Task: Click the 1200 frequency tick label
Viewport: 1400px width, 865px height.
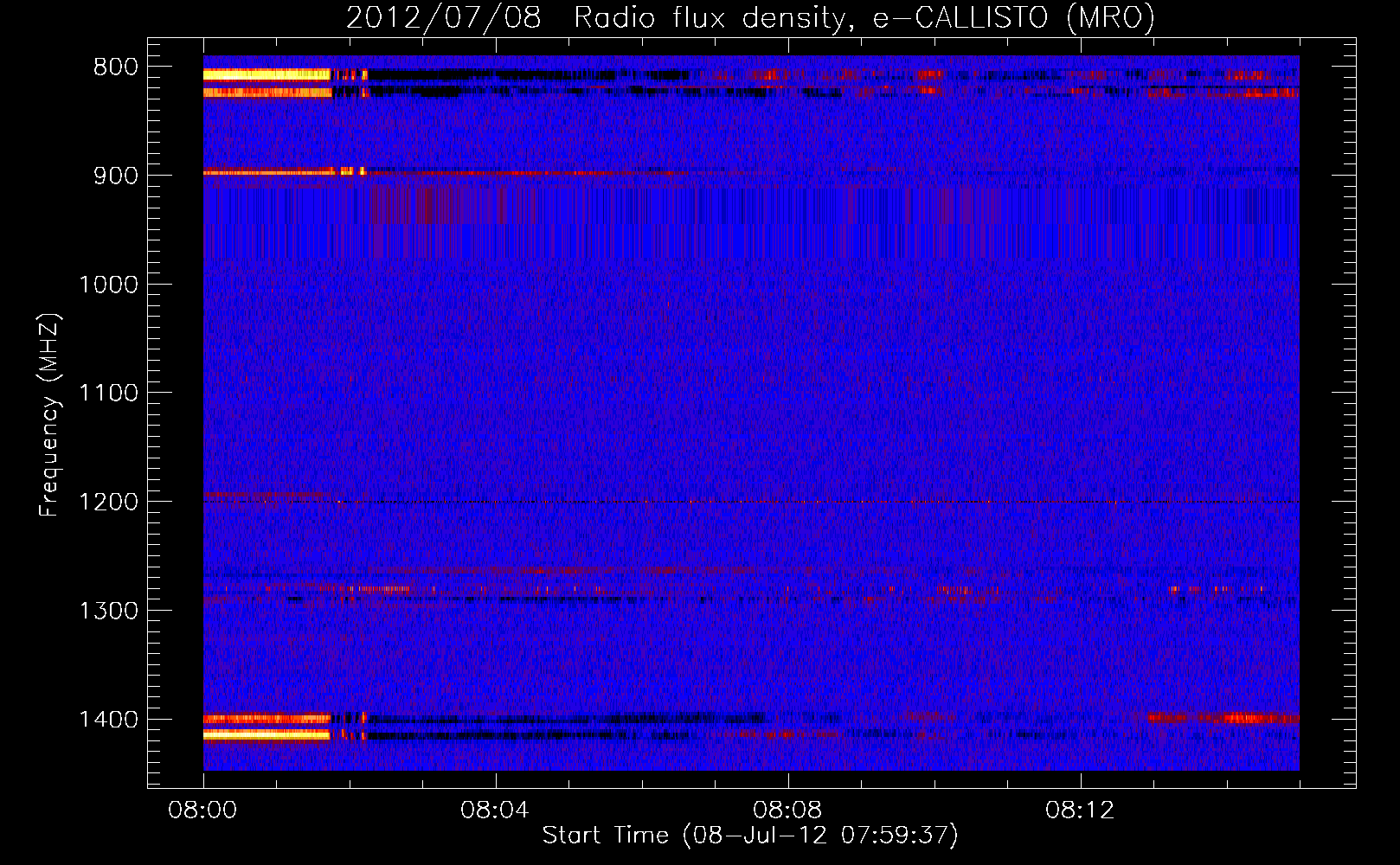Action: [108, 503]
